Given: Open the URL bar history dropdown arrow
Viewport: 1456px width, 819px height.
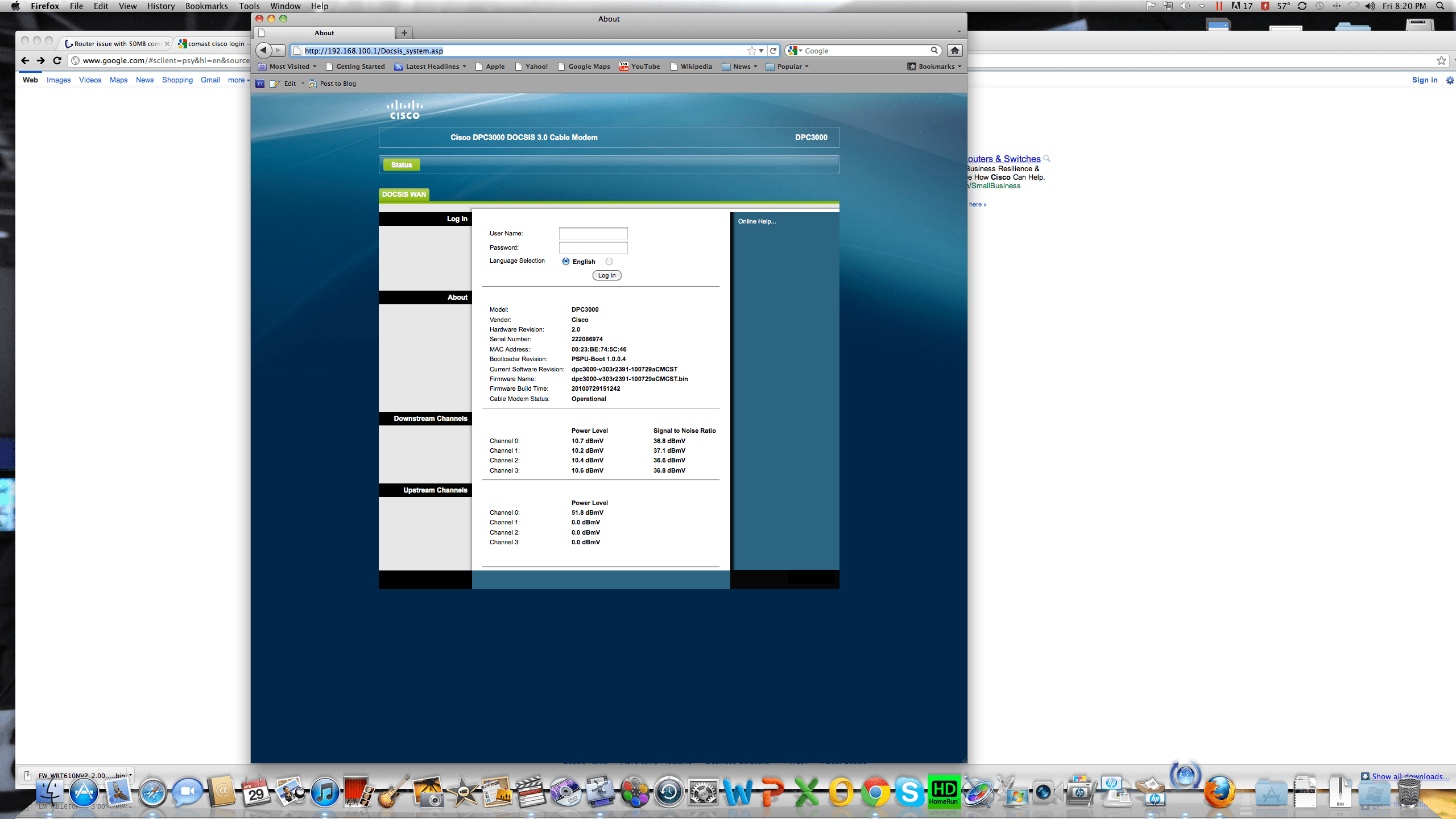Looking at the screenshot, I should pos(761,51).
